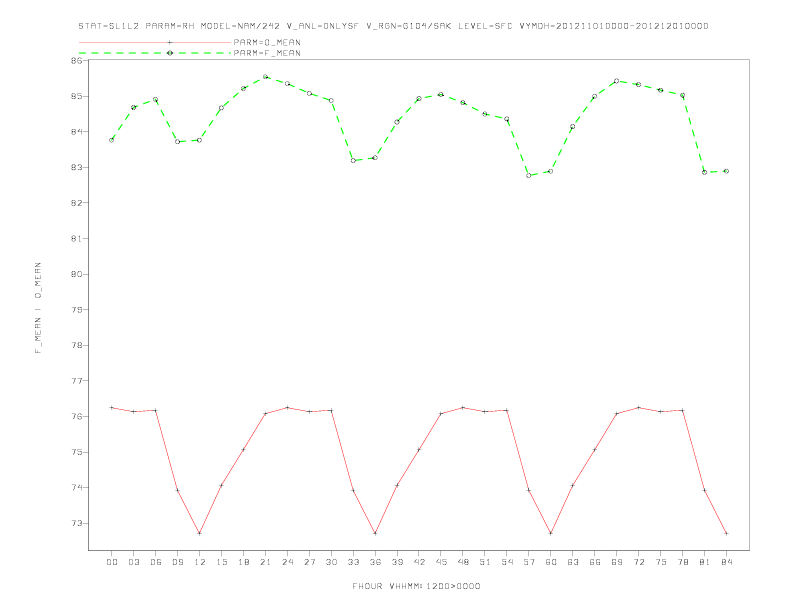
Task: Click the y-axis tick label 76
Action: coord(77,417)
